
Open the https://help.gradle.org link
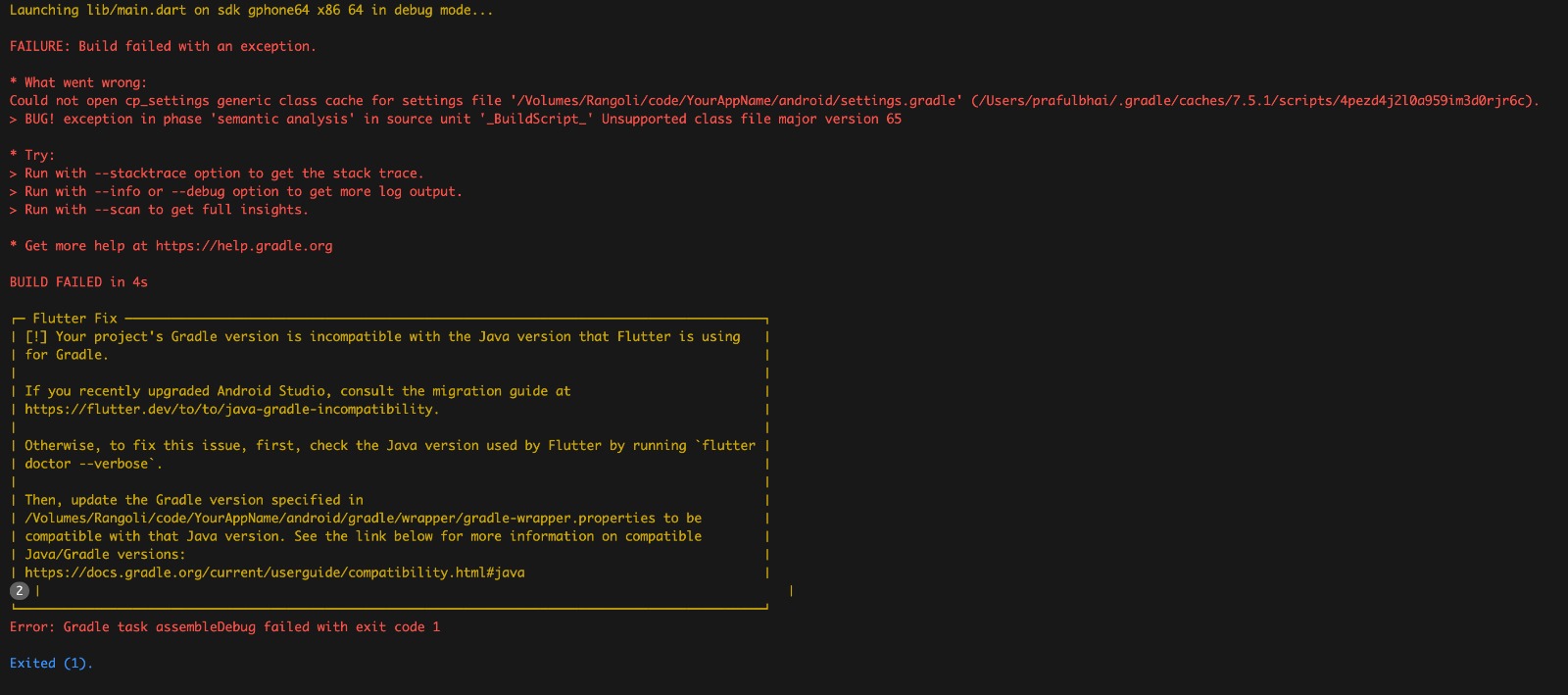tap(244, 246)
